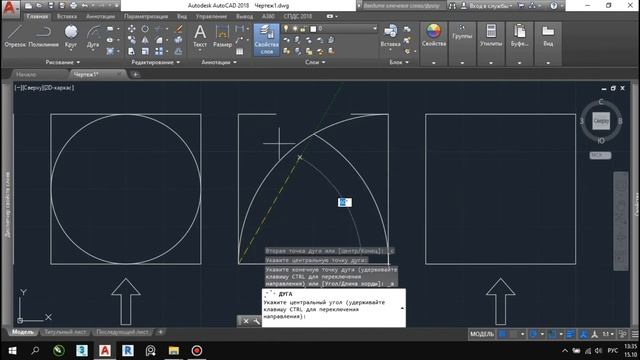Toggle the layer freeze sun icon
This screenshot has height=360, width=640.
(295, 29)
